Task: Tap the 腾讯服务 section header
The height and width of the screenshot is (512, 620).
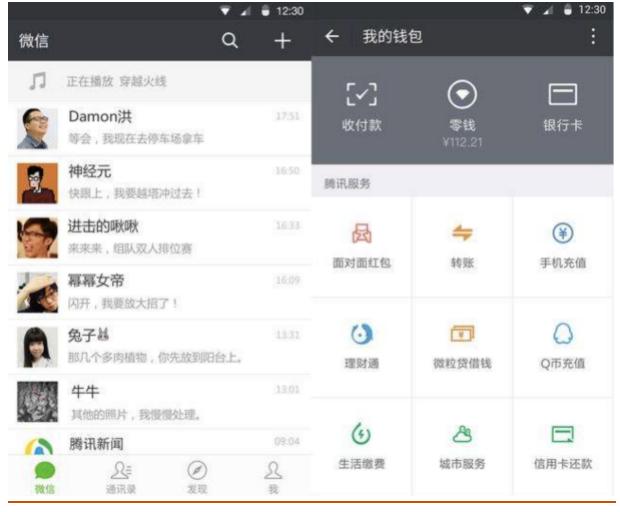Action: (347, 183)
